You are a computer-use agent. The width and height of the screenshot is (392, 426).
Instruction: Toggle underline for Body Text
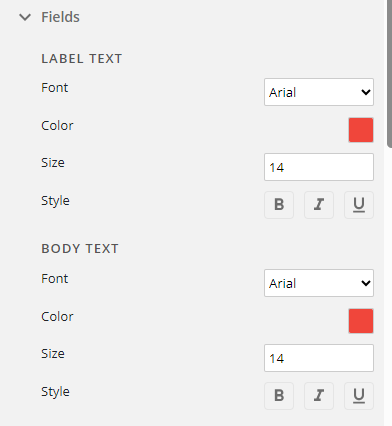[x=359, y=396]
